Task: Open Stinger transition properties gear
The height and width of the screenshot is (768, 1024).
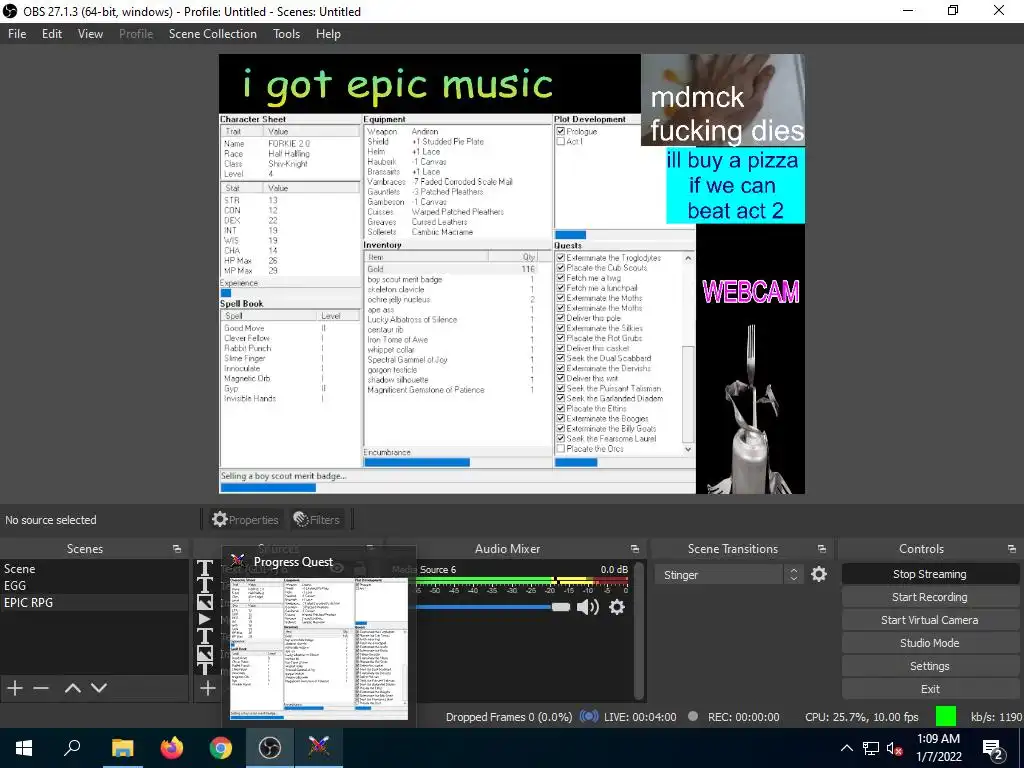Action: point(819,574)
